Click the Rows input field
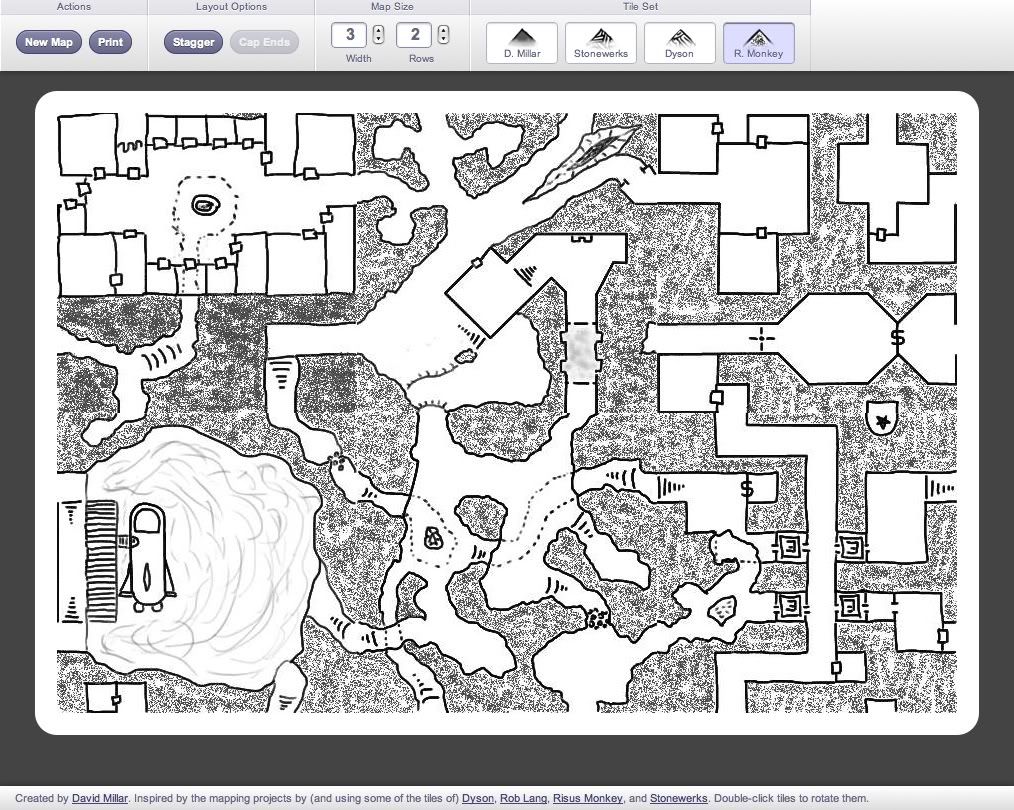1014x810 pixels. click(415, 35)
